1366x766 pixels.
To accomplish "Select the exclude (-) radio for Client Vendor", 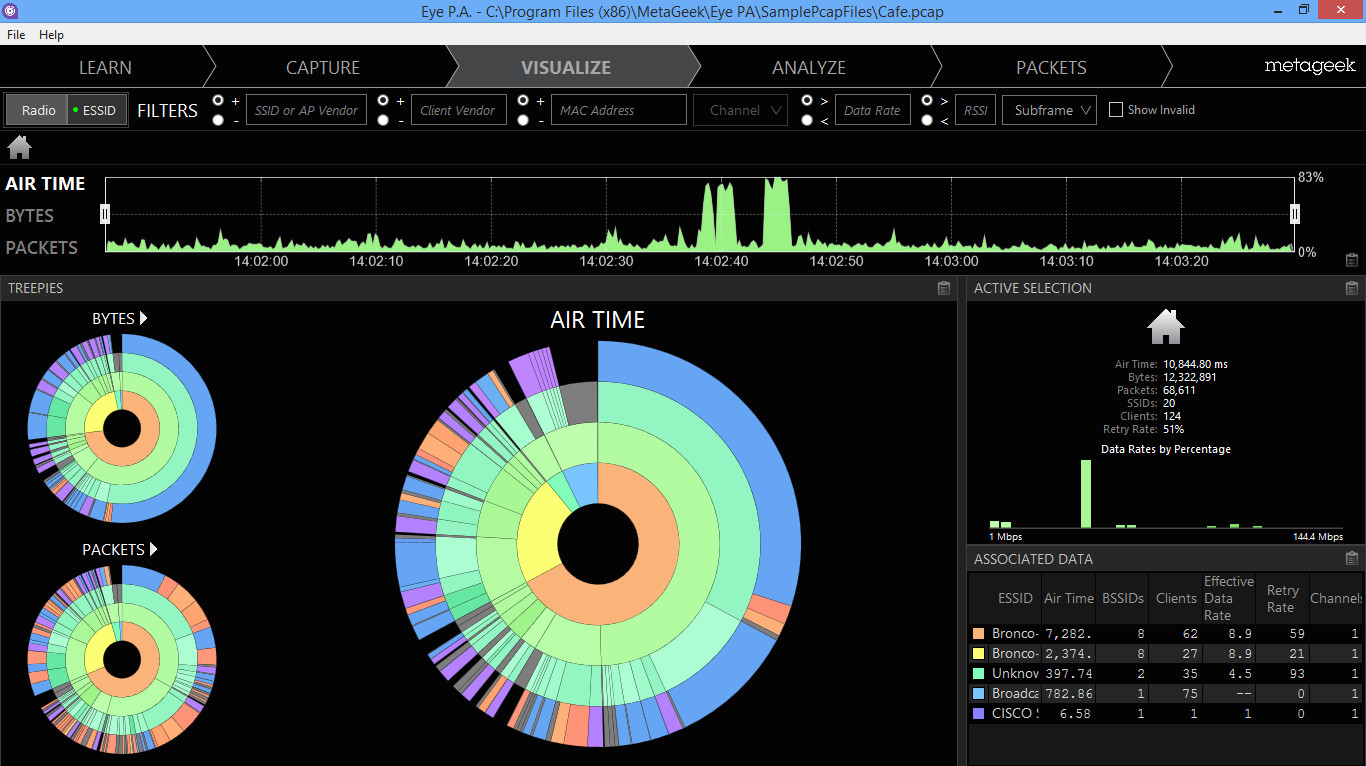I will point(383,120).
